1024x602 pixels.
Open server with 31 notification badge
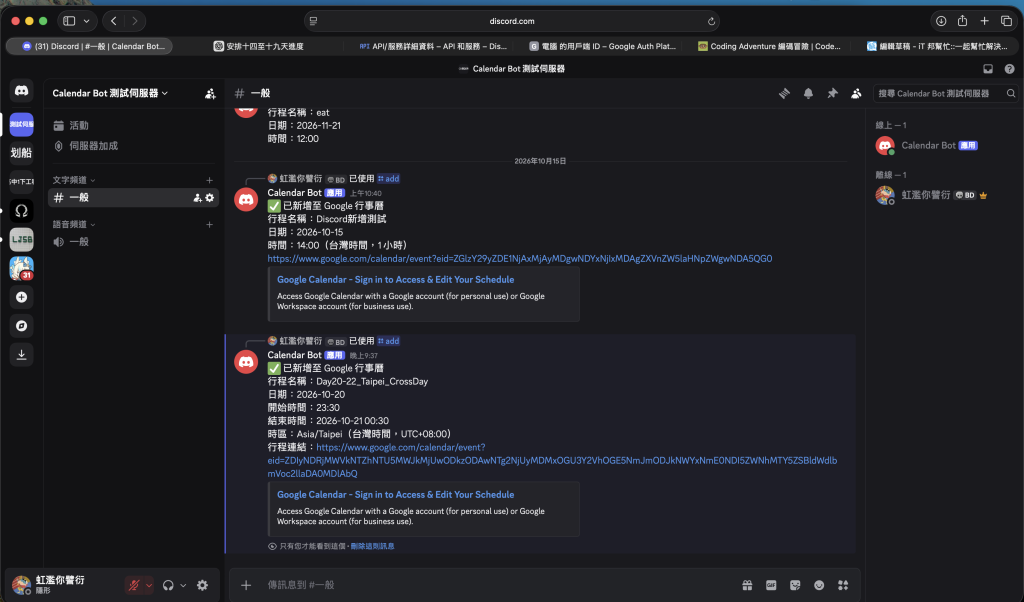(22, 268)
